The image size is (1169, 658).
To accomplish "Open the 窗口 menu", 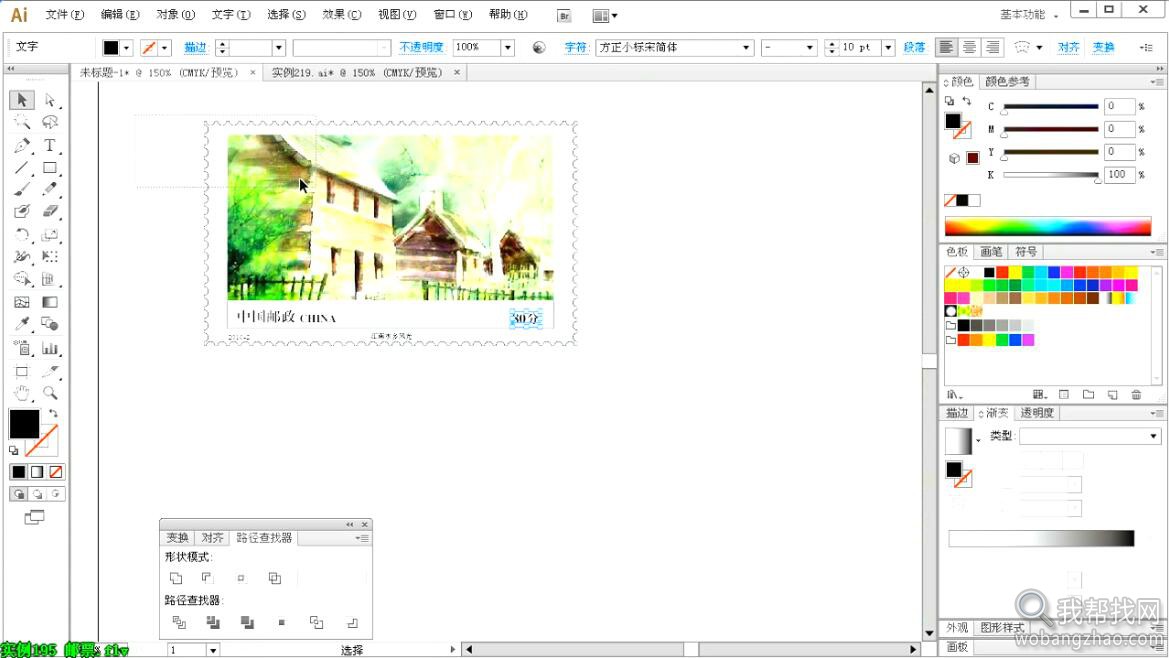I will (453, 14).
